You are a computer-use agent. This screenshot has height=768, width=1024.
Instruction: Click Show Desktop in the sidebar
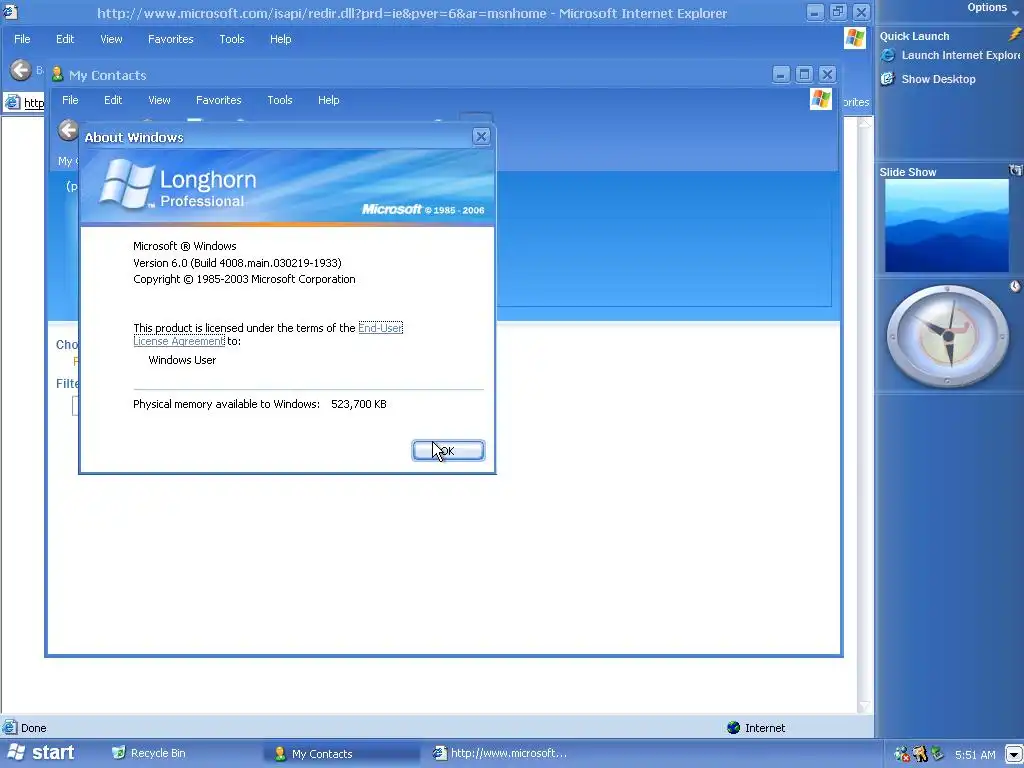928,79
